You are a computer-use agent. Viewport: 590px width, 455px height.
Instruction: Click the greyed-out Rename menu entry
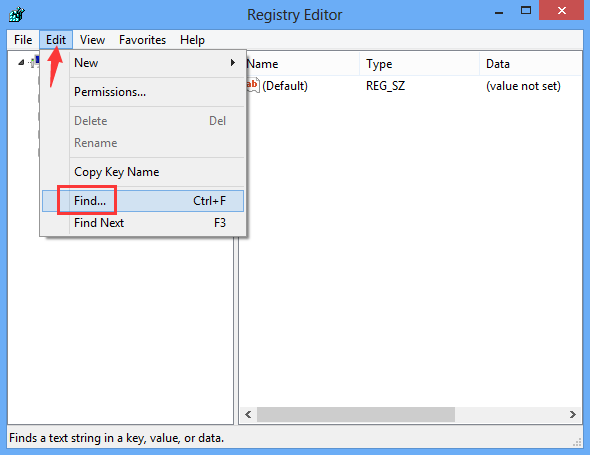(143, 143)
